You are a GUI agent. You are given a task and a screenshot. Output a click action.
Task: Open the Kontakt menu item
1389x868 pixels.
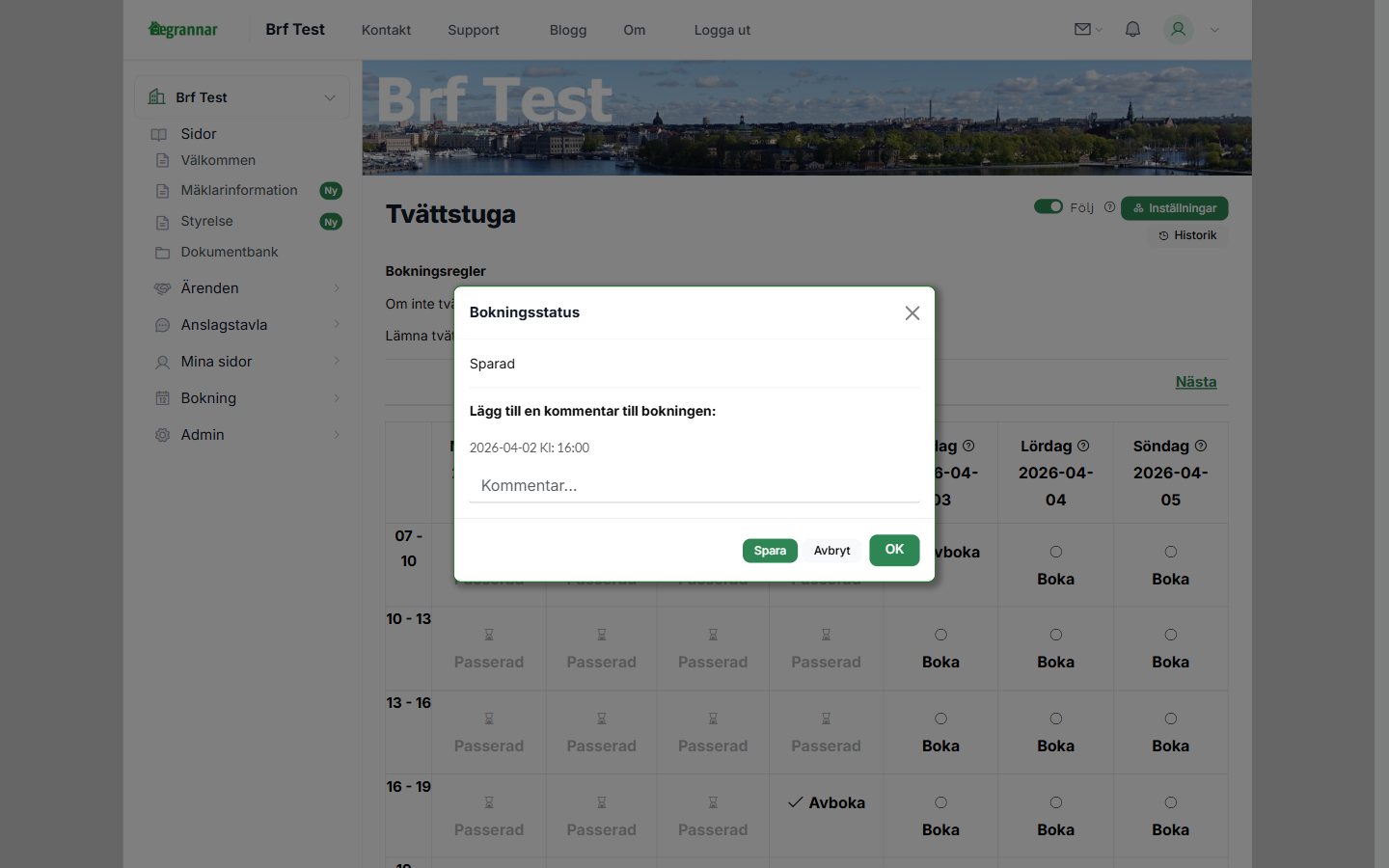point(386,30)
